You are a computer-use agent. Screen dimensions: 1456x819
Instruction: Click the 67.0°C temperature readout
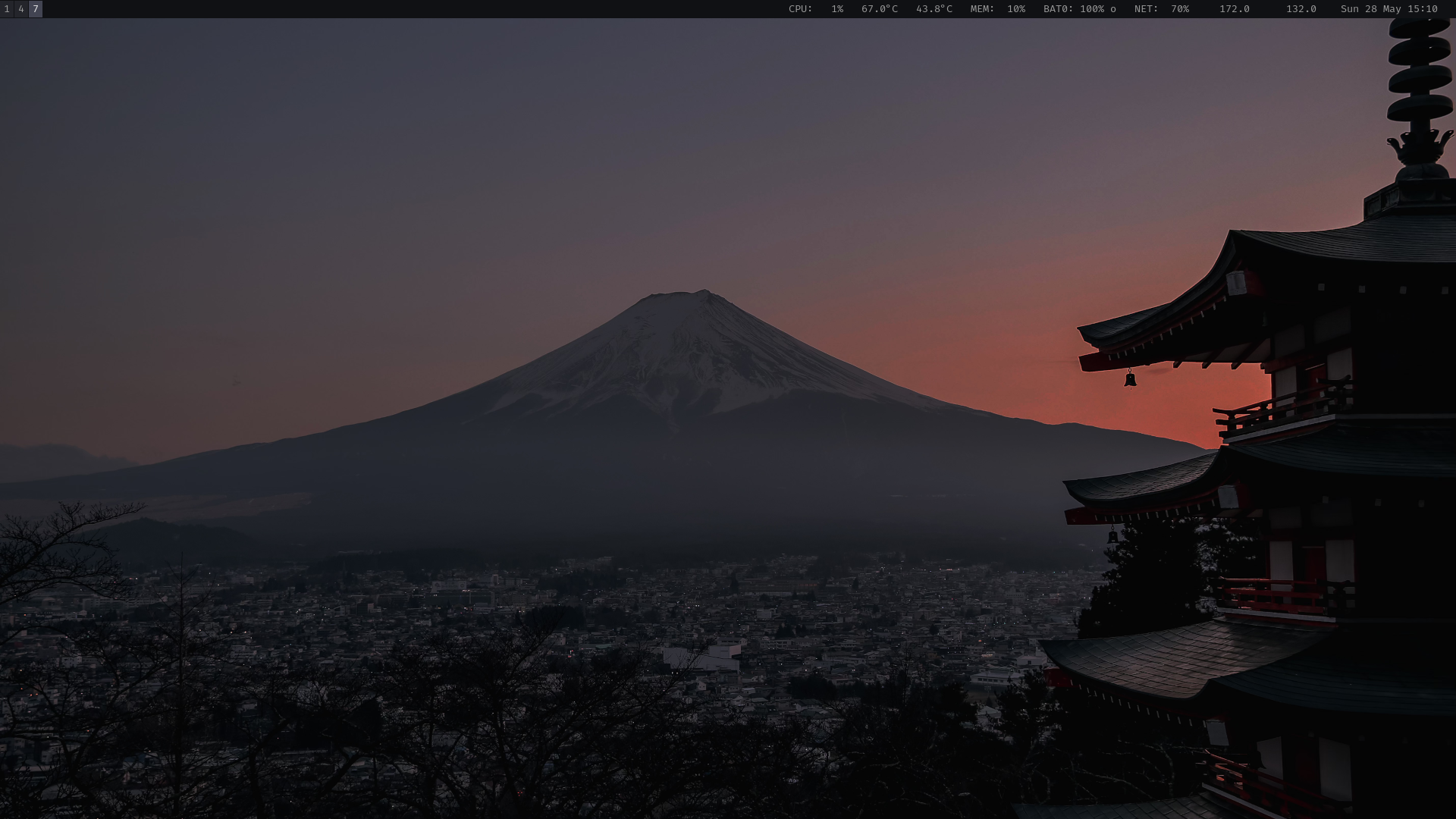[x=880, y=9]
